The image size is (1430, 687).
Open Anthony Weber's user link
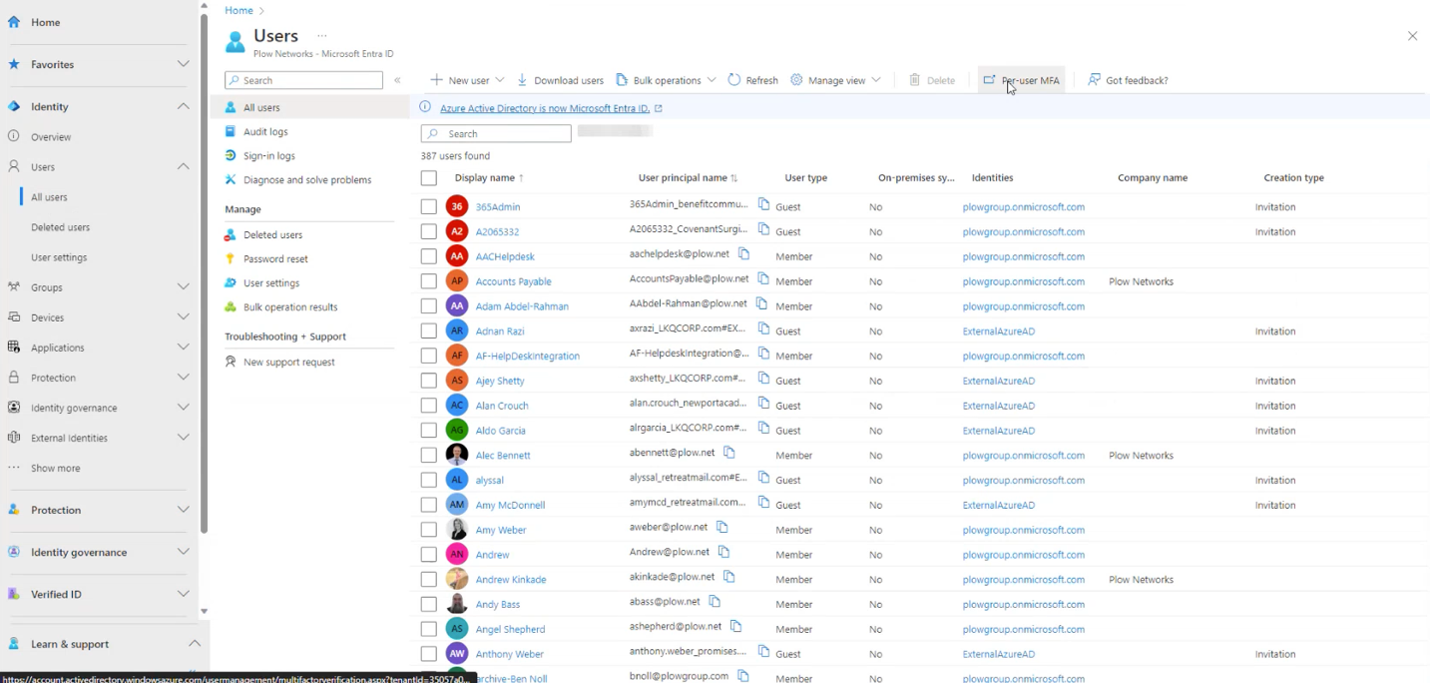point(510,654)
